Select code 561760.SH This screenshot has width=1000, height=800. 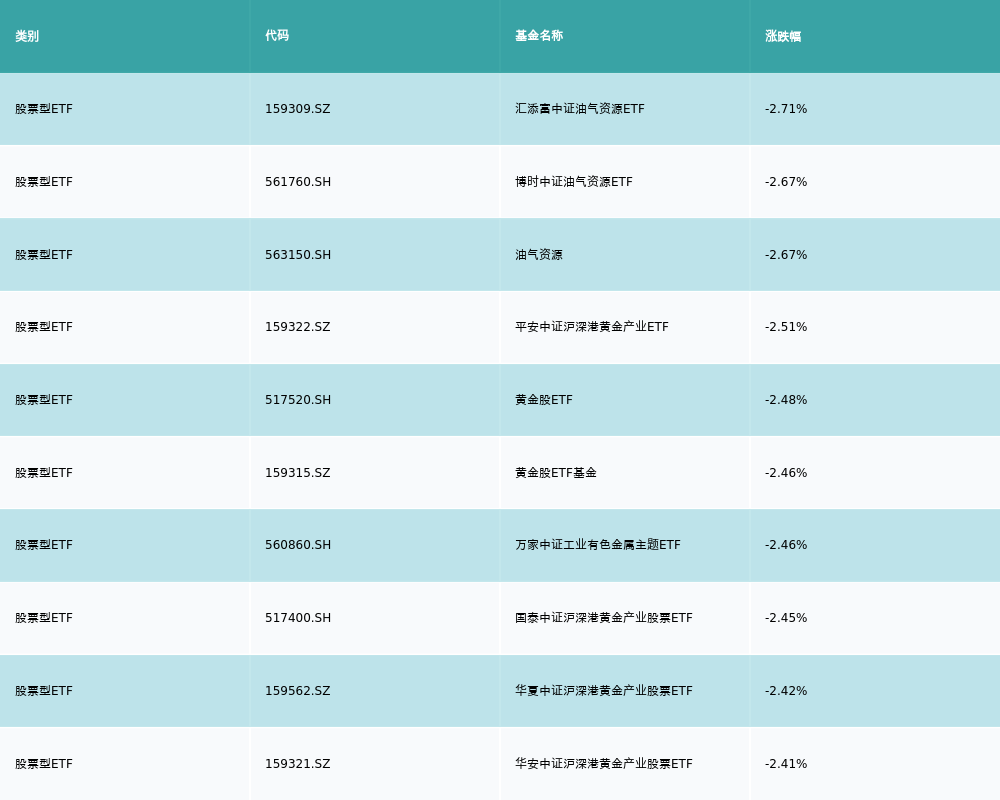click(x=298, y=182)
